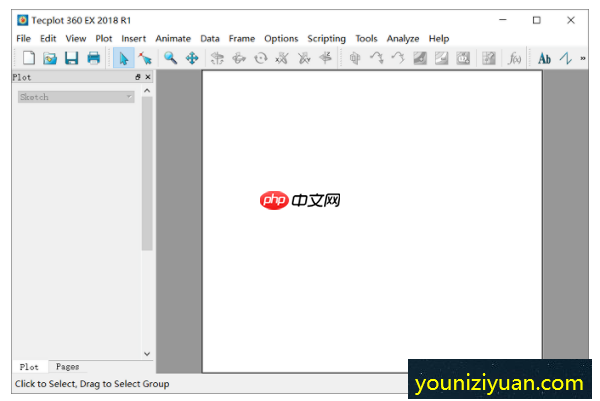Click the disabled X-axis rotate icon
Image resolution: width=600 pixels, height=401 pixels.
click(282, 58)
